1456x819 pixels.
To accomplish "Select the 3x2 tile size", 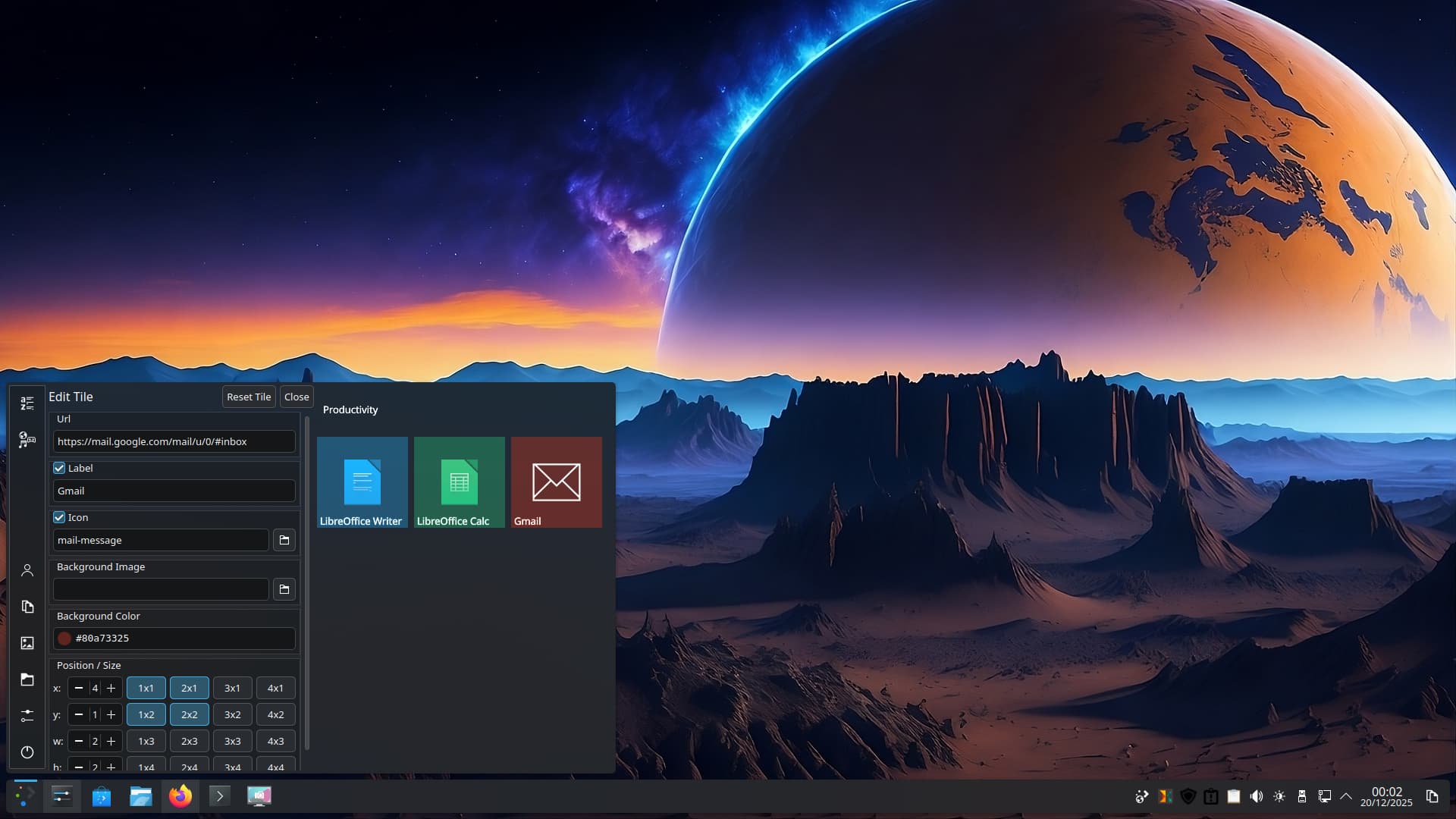I will pyautogui.click(x=232, y=714).
